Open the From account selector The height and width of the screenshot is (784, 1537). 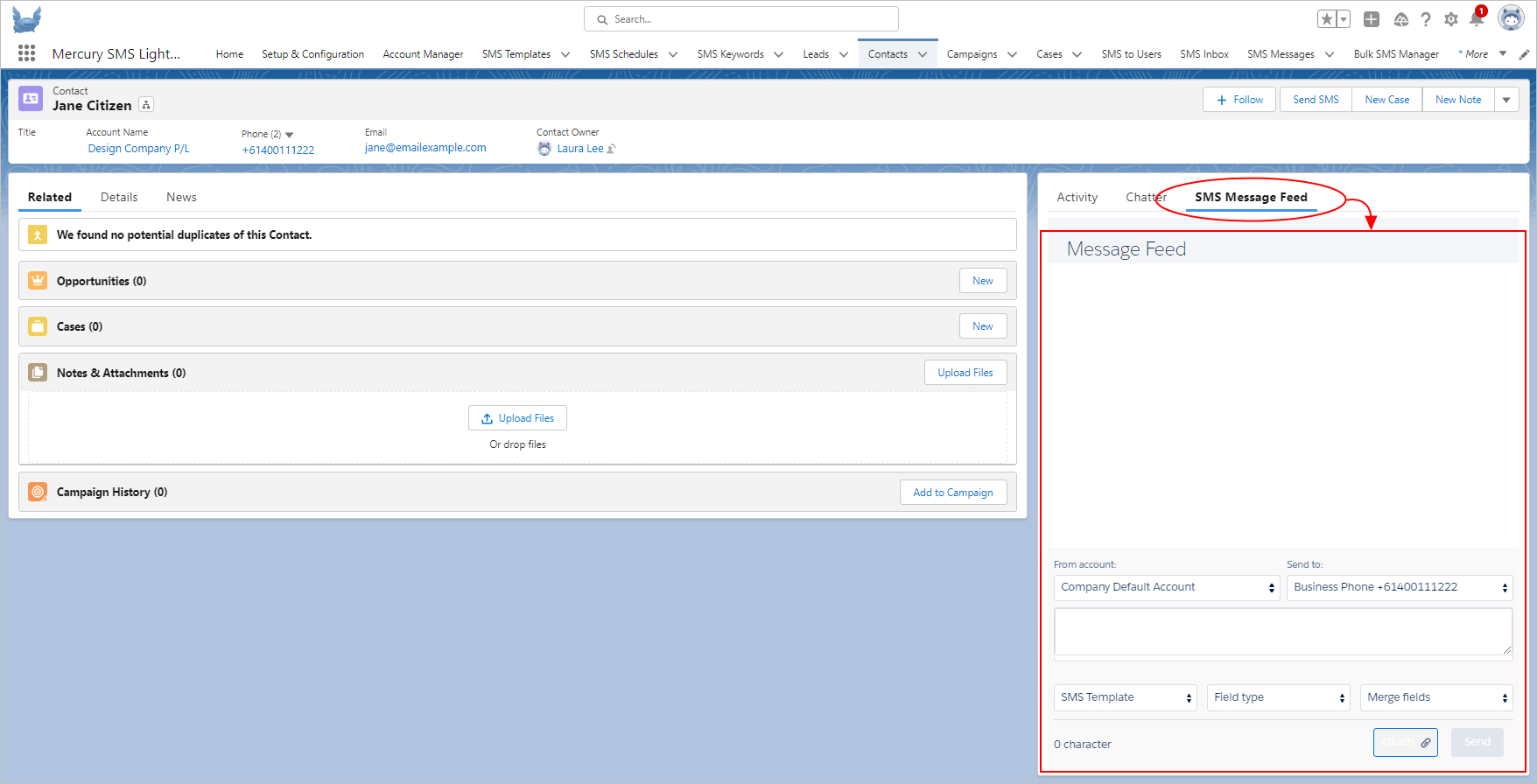tap(1168, 587)
